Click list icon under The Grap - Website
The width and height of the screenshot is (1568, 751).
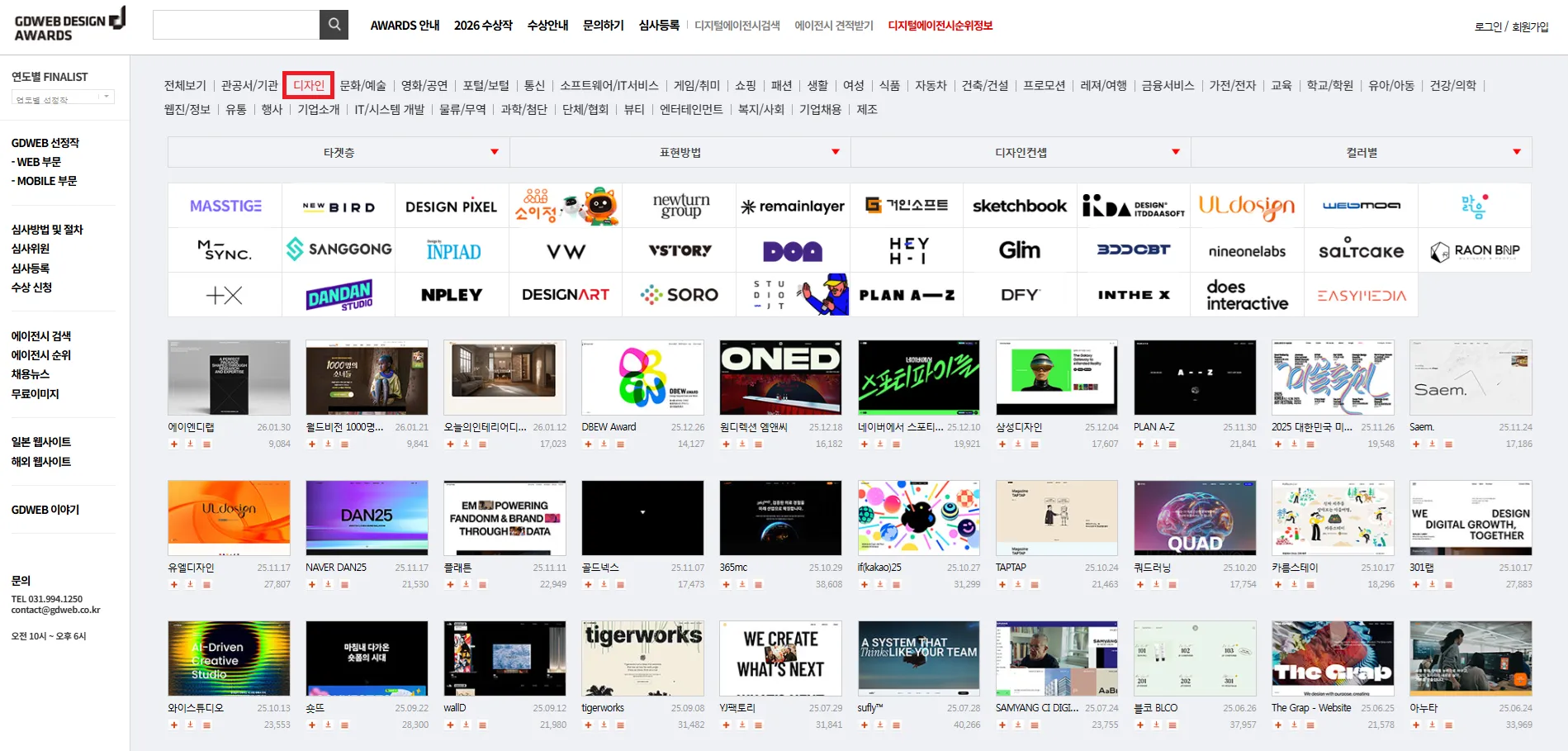click(x=1311, y=725)
